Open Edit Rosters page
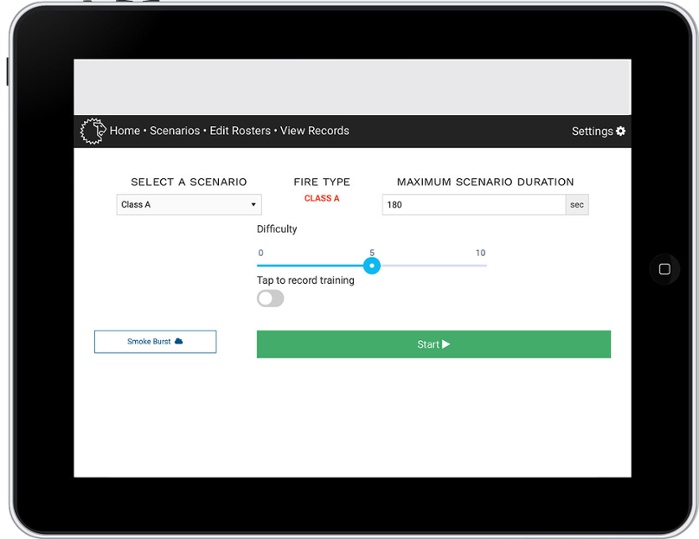 (240, 131)
